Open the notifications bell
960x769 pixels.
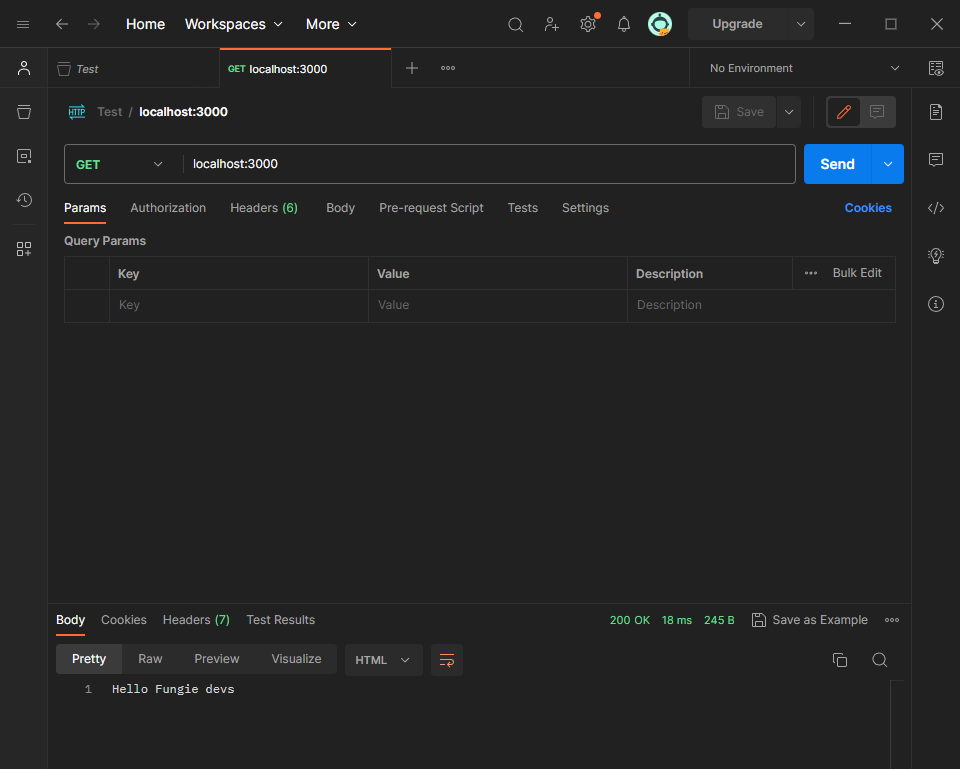click(x=623, y=24)
